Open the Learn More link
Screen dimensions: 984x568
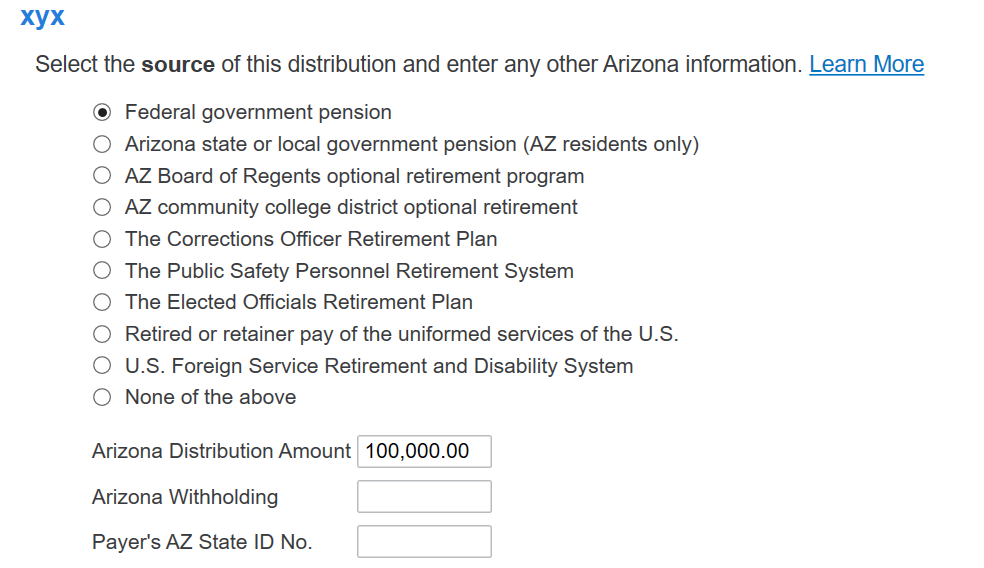coord(866,64)
